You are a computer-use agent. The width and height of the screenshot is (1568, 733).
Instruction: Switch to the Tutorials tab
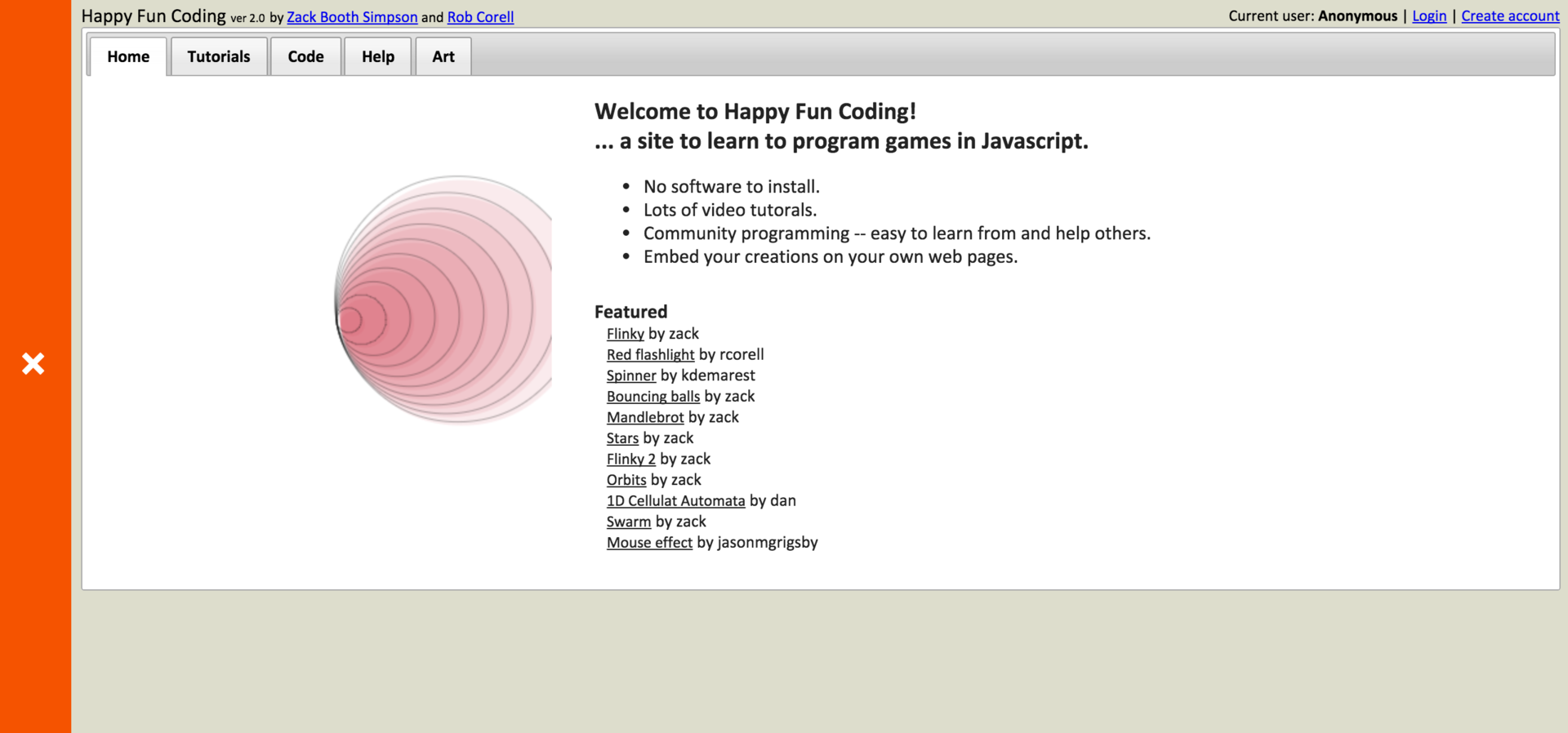(x=219, y=56)
